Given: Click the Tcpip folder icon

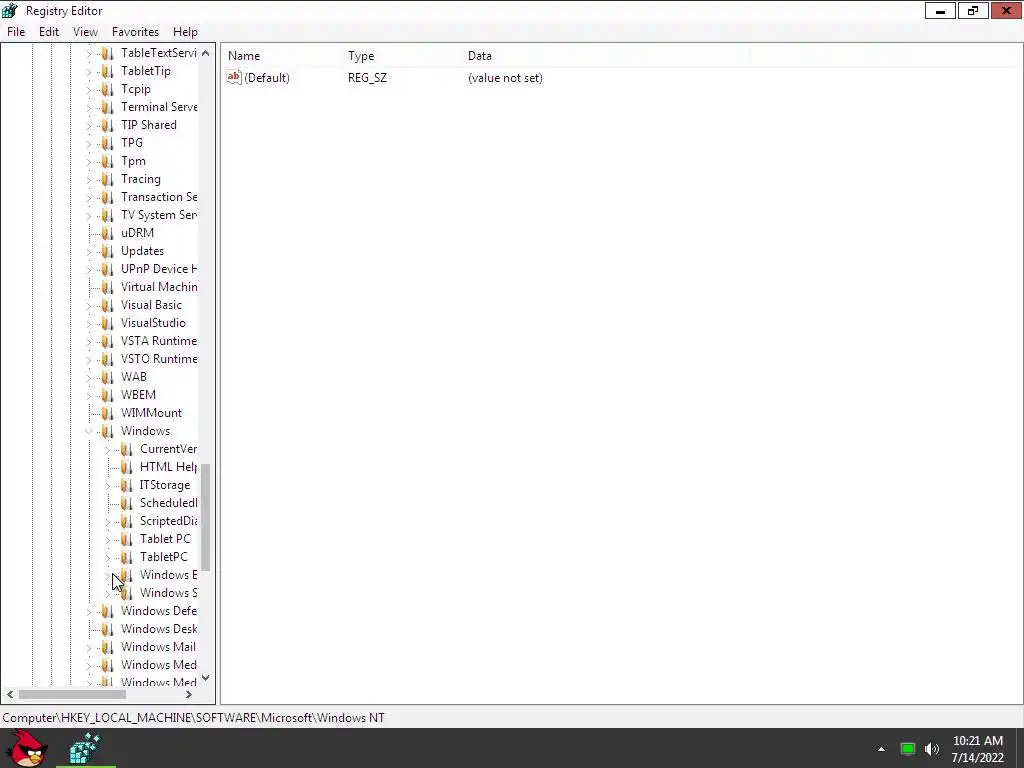Looking at the screenshot, I should 108,89.
